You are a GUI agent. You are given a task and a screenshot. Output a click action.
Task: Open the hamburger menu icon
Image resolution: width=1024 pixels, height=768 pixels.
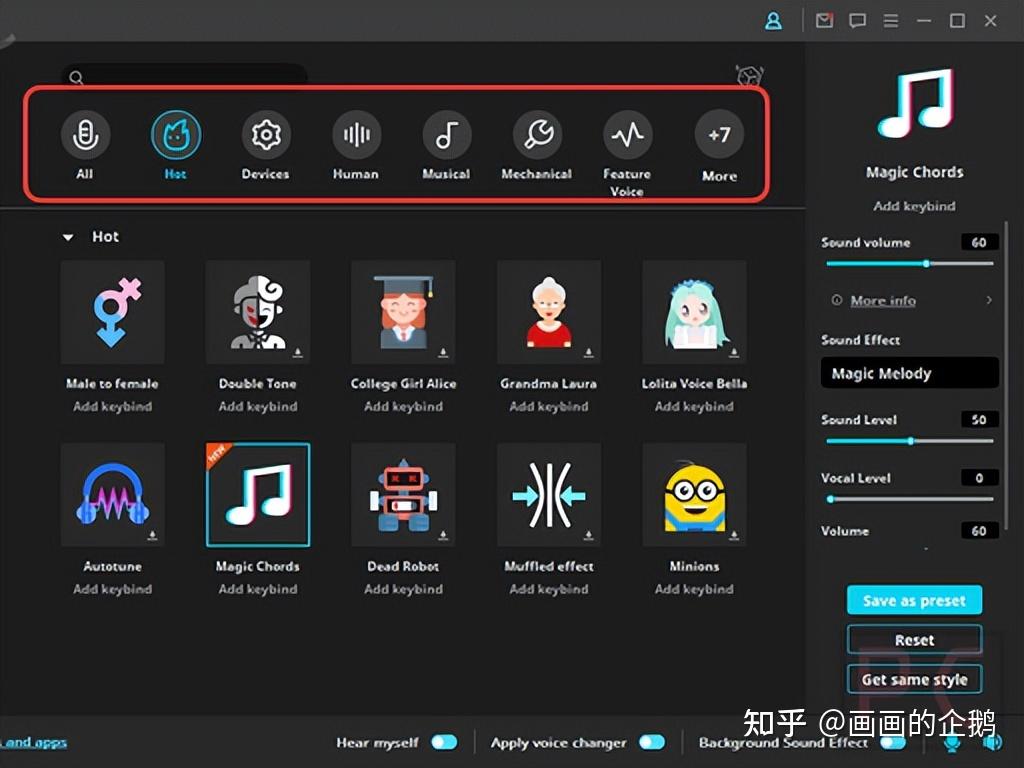coord(891,21)
